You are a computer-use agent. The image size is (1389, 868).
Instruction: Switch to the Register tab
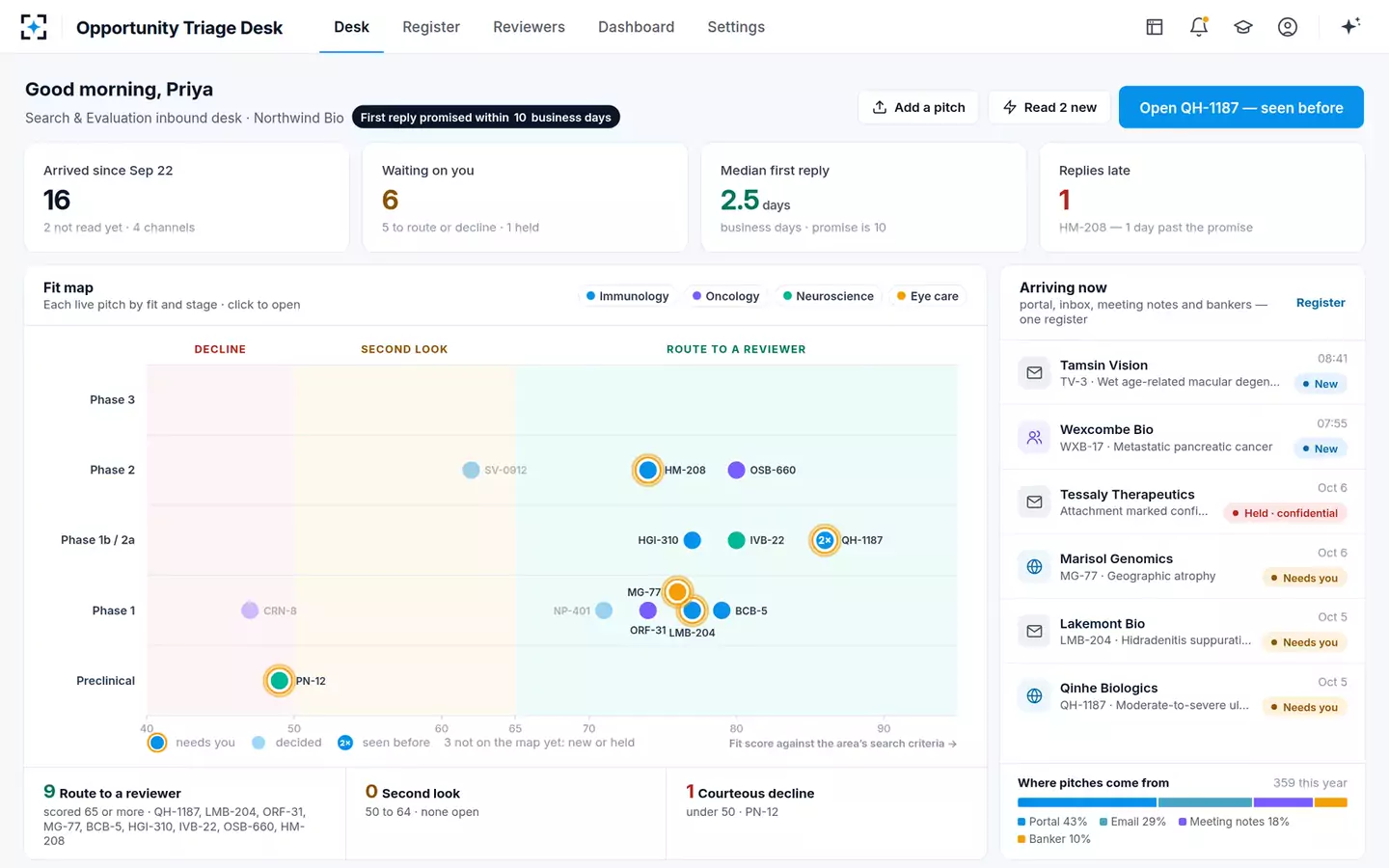pos(431,27)
